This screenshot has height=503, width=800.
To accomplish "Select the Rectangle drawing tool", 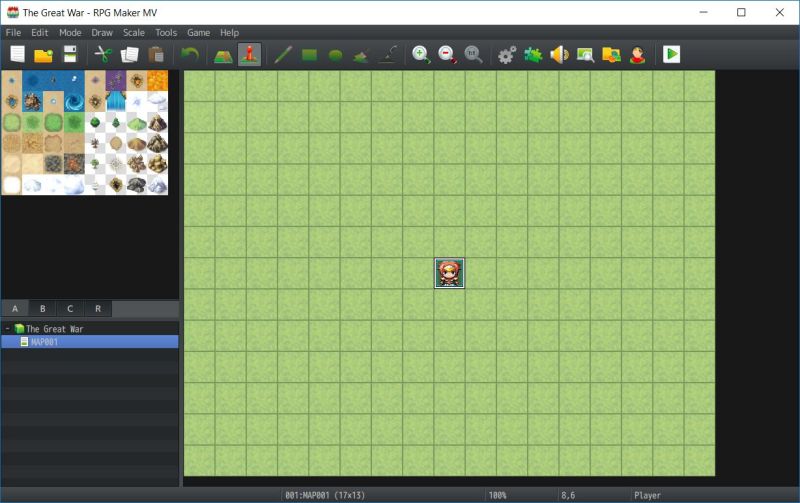I will pos(309,55).
